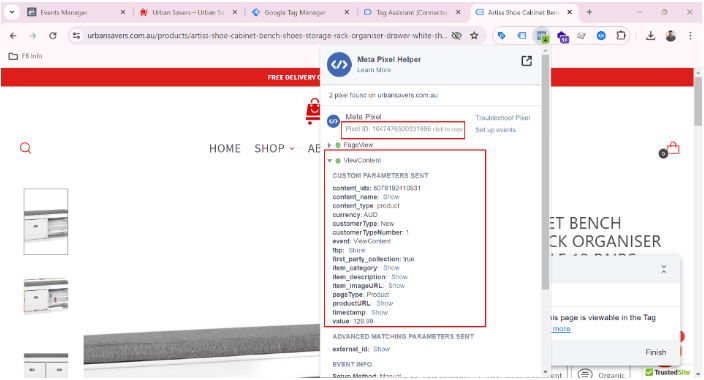Image resolution: width=704 pixels, height=380 pixels.
Task: Select the second product thumbnail
Action: pos(46,296)
